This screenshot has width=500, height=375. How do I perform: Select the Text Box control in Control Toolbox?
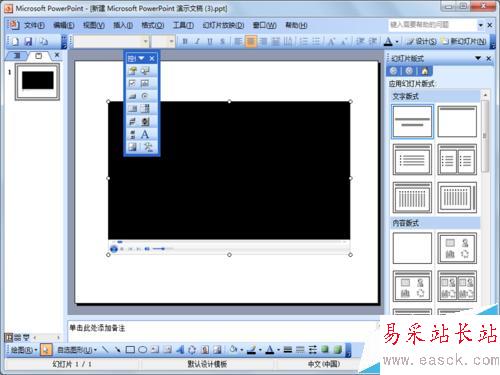coord(145,83)
